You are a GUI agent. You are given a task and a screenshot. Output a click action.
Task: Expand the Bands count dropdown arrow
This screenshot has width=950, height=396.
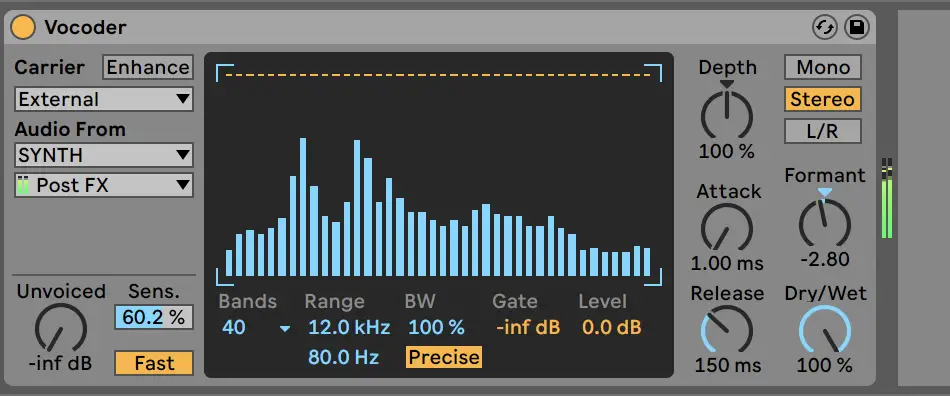285,329
